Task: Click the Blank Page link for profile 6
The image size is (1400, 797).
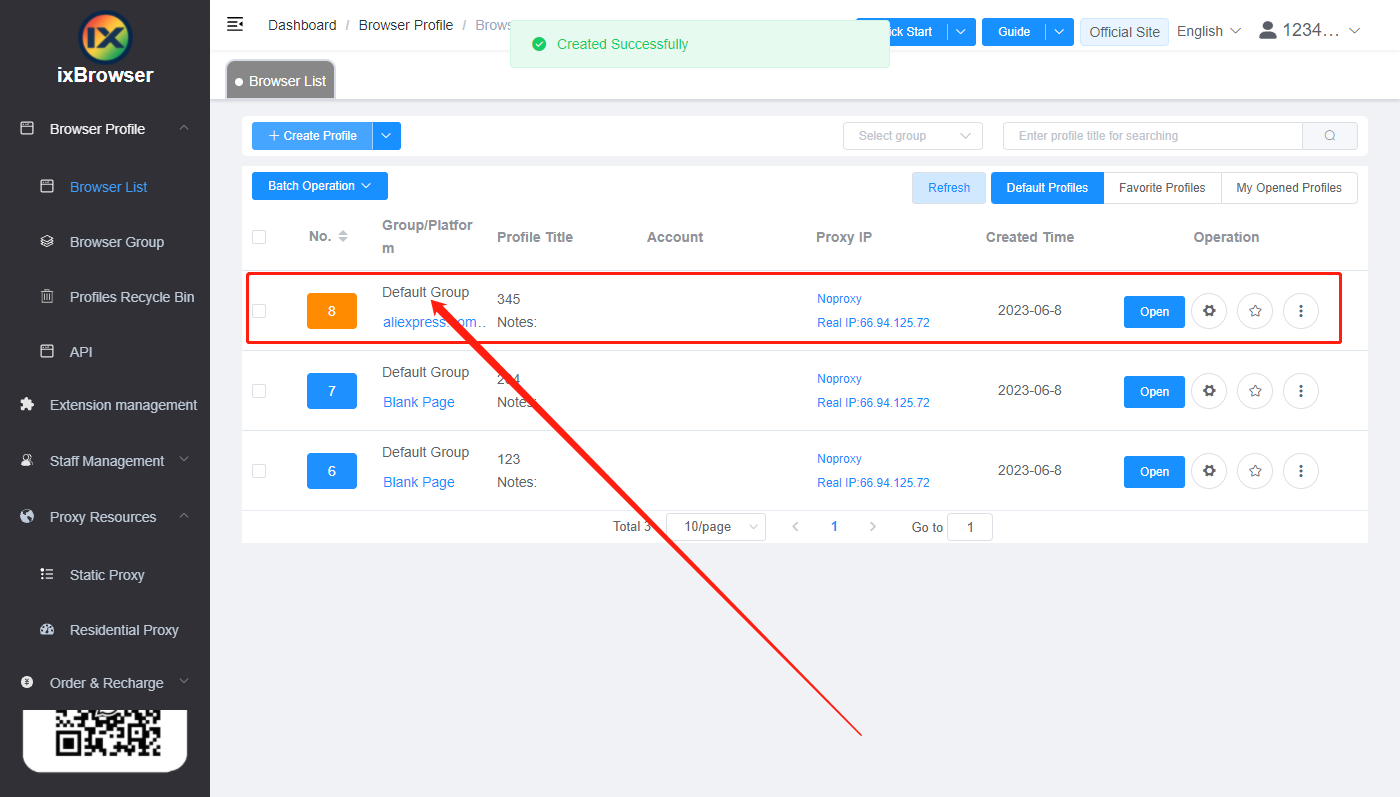Action: coord(418,481)
